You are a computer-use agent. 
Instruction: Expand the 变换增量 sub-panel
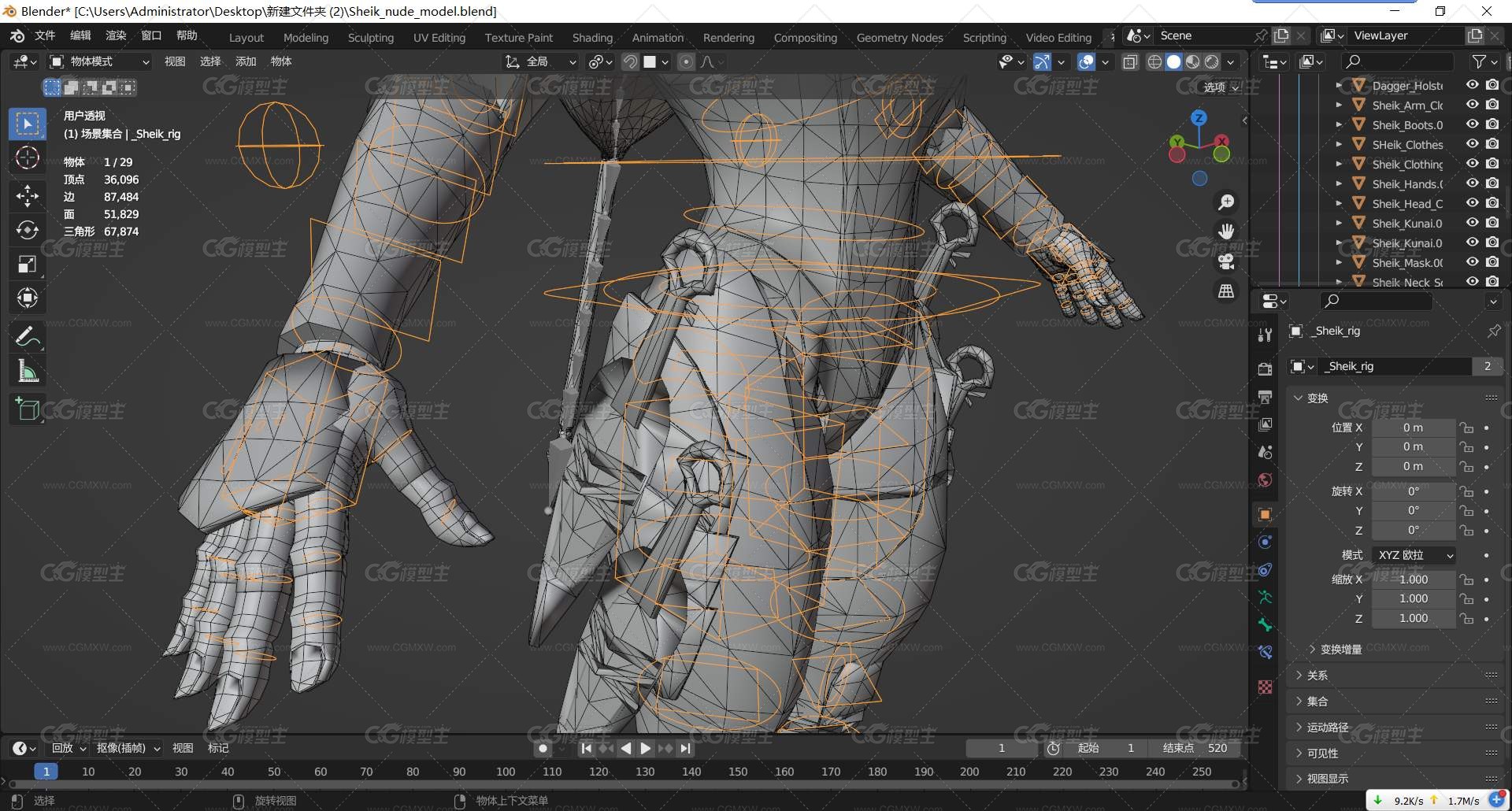pos(1312,650)
